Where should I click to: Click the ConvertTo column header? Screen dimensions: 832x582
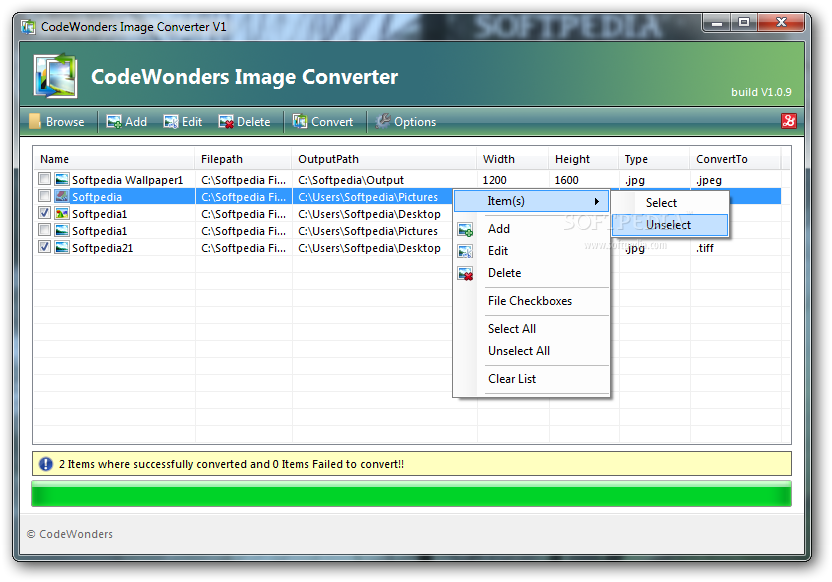735,159
